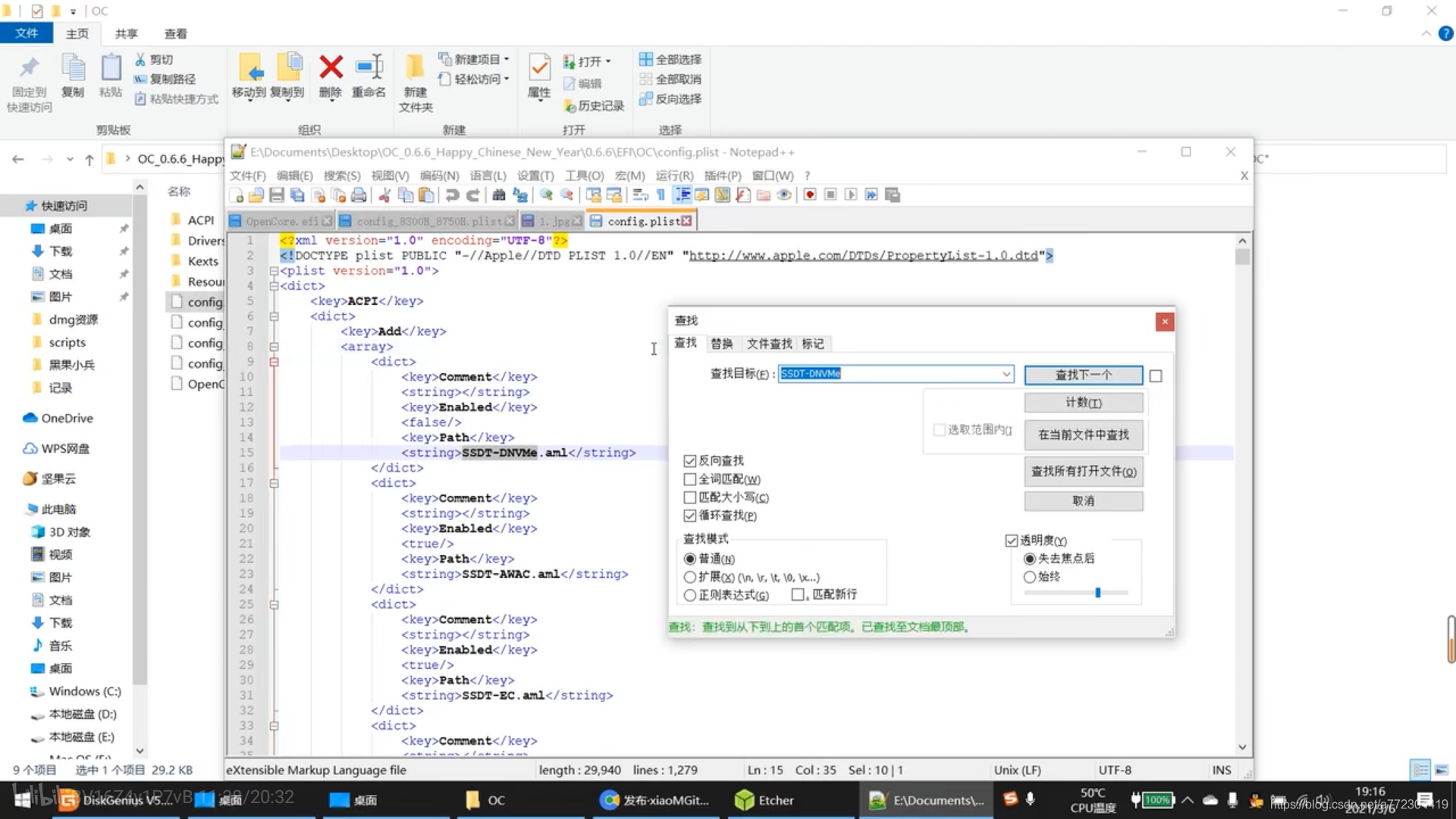The width and height of the screenshot is (1456, 819).
Task: Switch to OpenCore.efi document tab
Action: tap(281, 221)
